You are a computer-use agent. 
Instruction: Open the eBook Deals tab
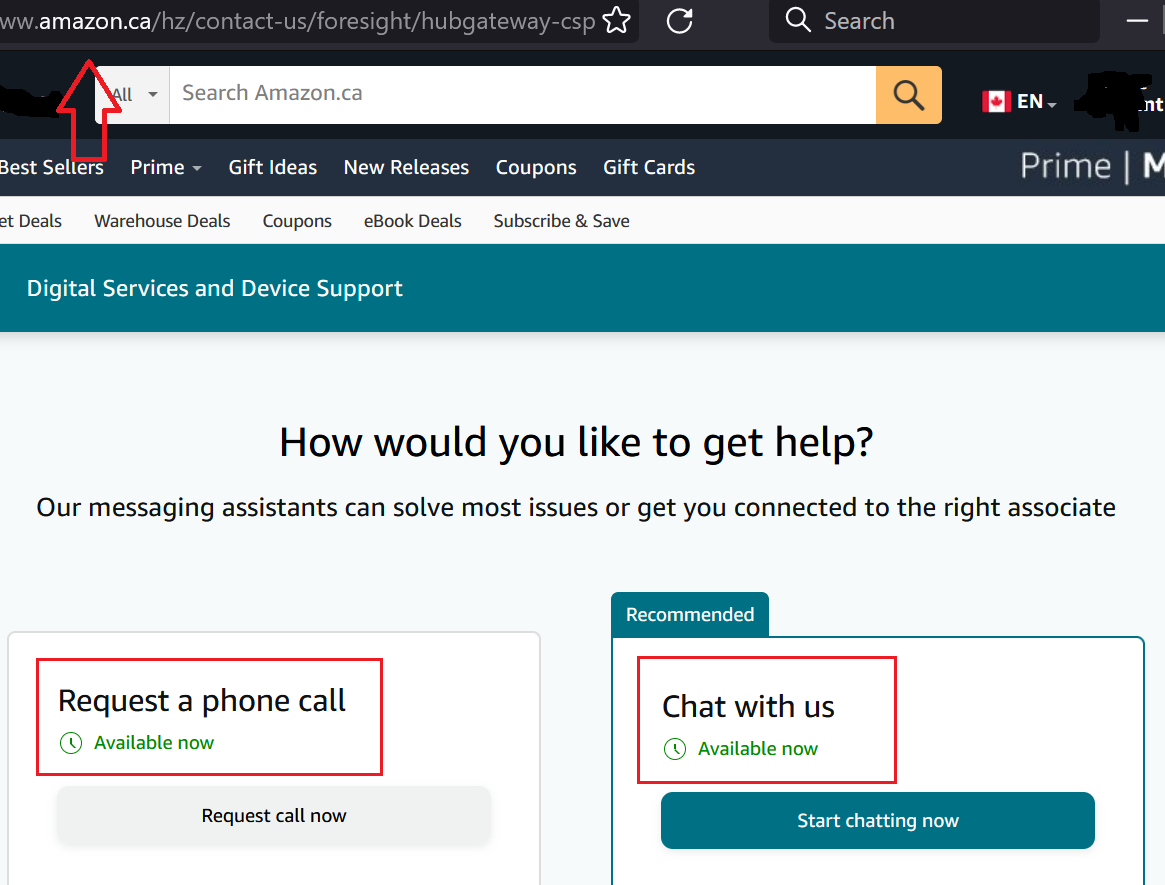coord(412,221)
